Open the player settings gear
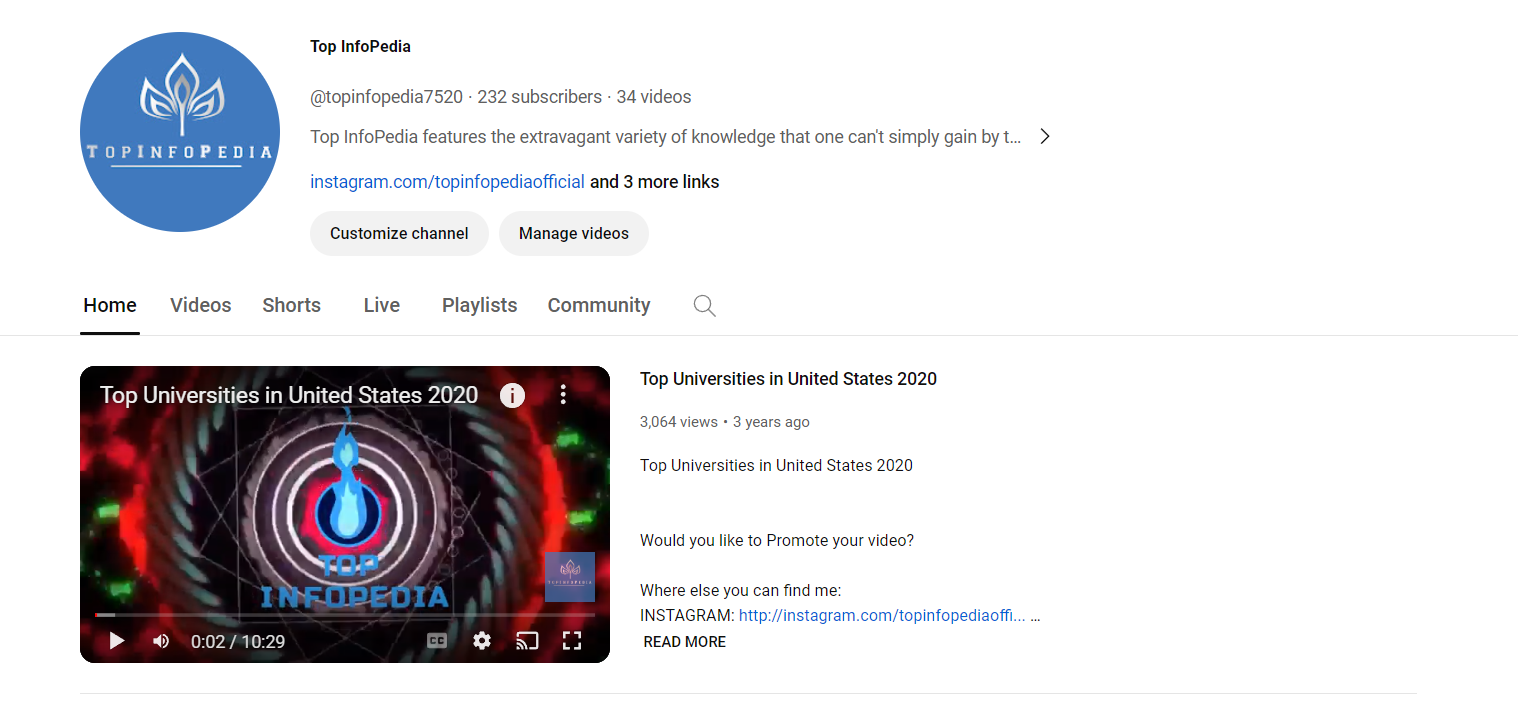The width and height of the screenshot is (1518, 710). (x=482, y=640)
